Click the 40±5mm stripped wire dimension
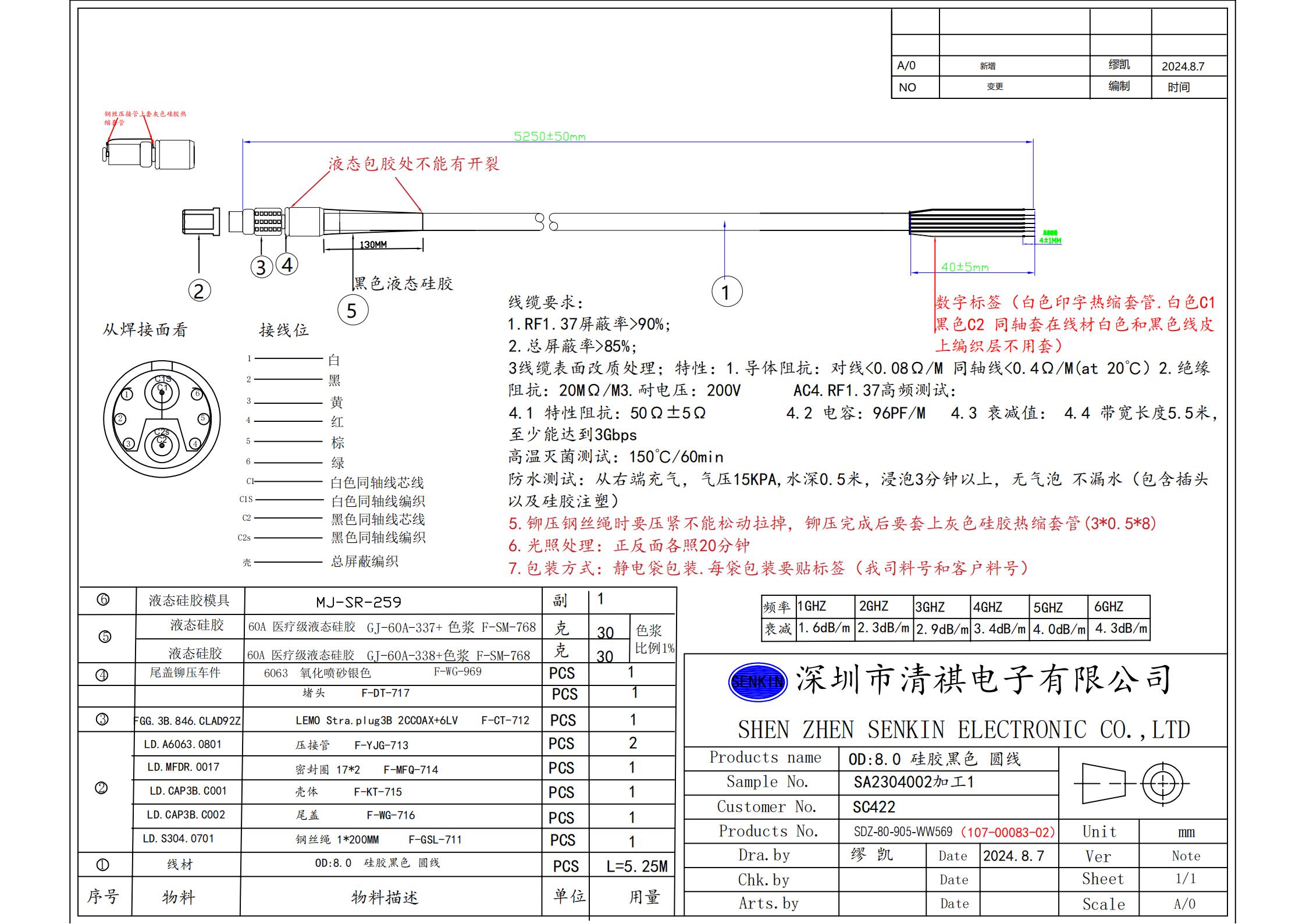The height and width of the screenshot is (924, 1306). [965, 267]
